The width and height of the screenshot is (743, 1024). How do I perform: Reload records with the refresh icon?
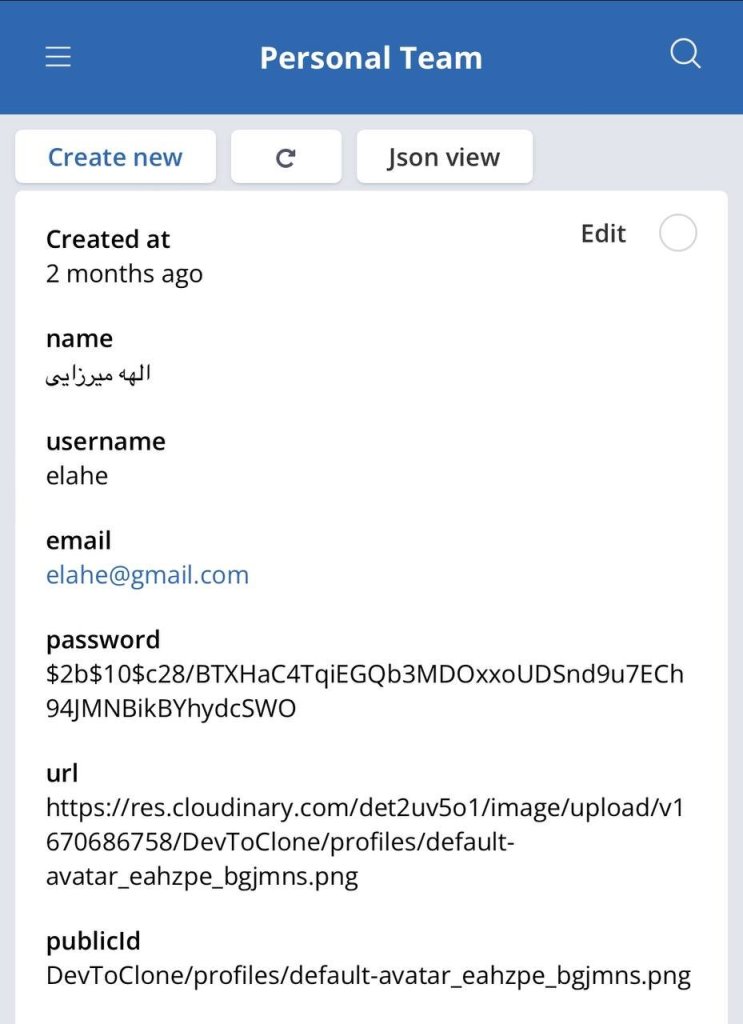click(x=286, y=157)
